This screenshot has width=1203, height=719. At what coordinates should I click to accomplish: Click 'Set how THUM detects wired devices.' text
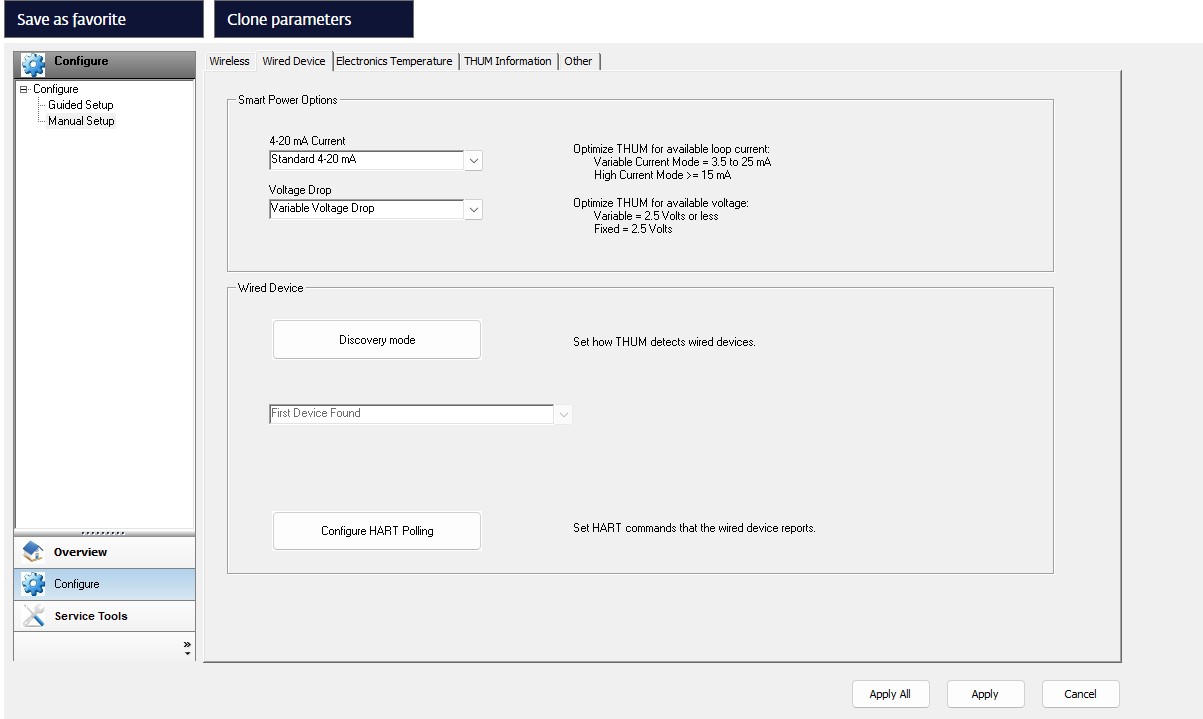(664, 342)
